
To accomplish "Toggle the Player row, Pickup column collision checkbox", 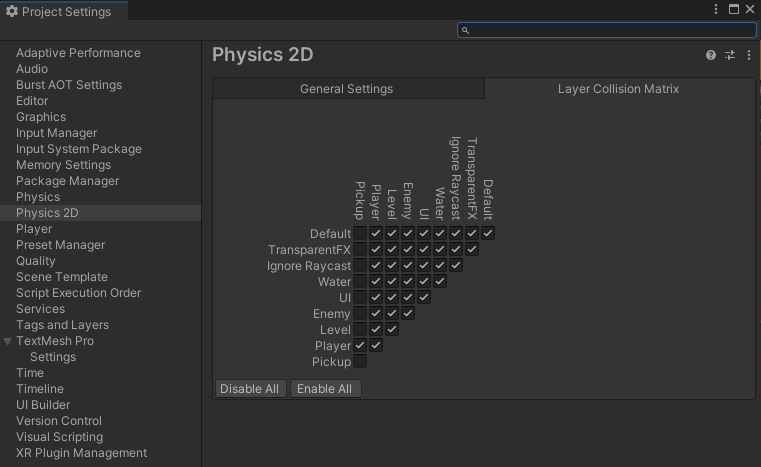I will [360, 345].
